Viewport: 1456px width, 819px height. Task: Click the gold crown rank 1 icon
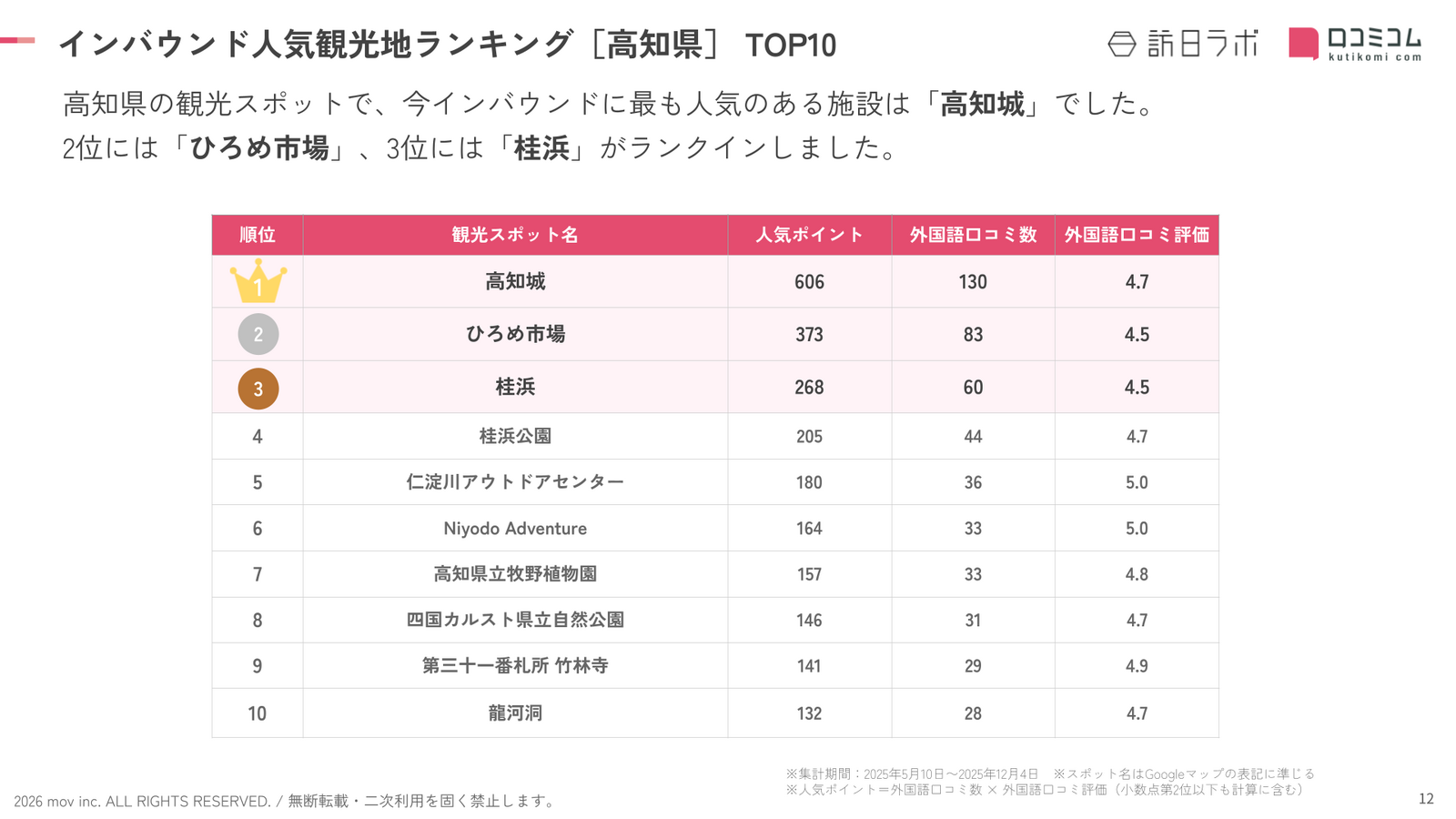[258, 281]
